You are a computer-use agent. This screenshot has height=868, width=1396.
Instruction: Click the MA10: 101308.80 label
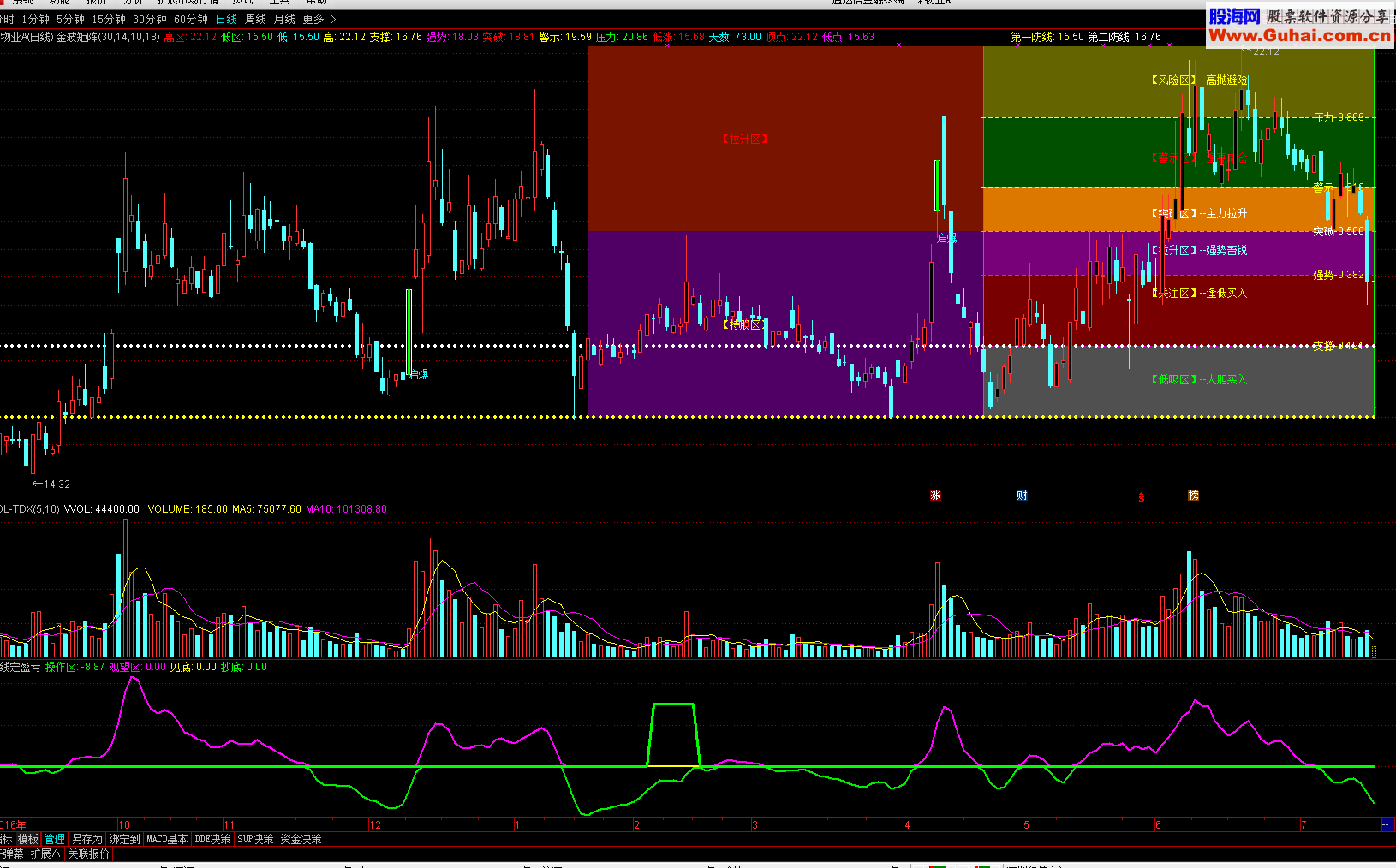(346, 509)
